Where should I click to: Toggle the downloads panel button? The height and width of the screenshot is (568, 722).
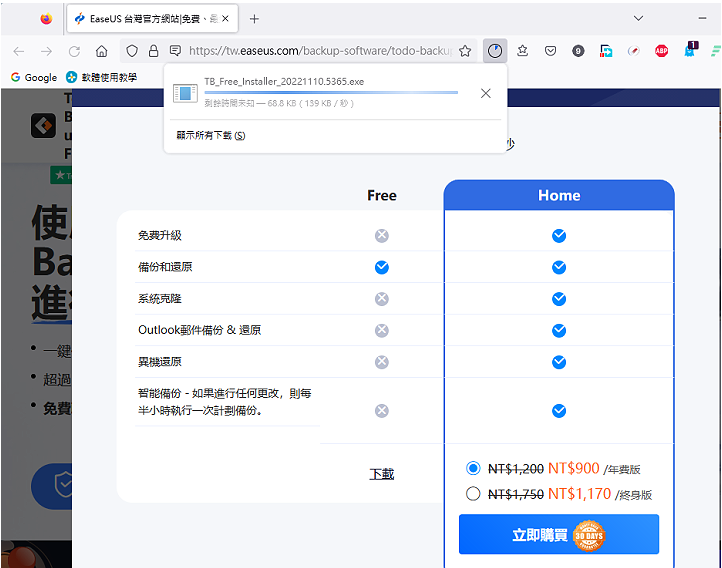pos(495,51)
